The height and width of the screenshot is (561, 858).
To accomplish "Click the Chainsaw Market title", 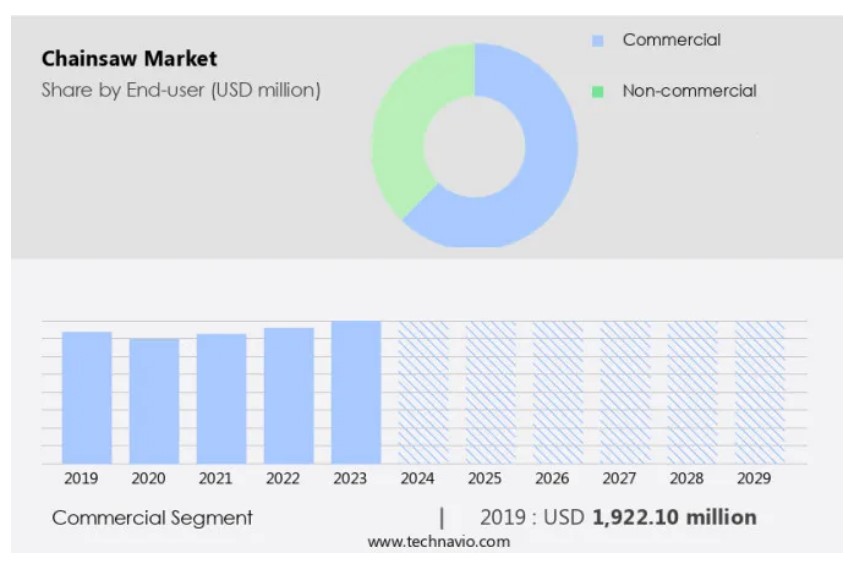I will [x=129, y=59].
